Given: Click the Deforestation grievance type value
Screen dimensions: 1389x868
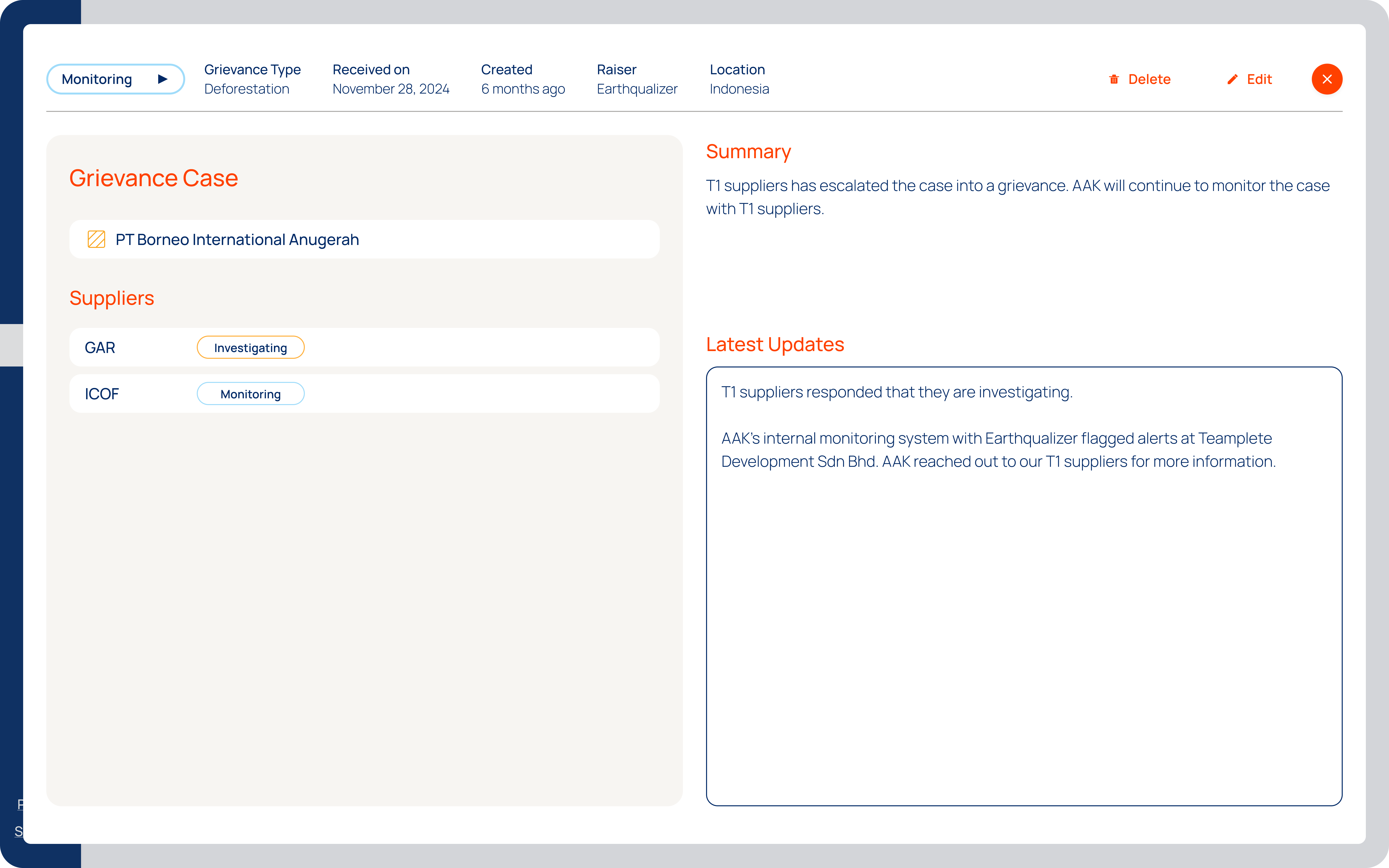Looking at the screenshot, I should click(247, 89).
